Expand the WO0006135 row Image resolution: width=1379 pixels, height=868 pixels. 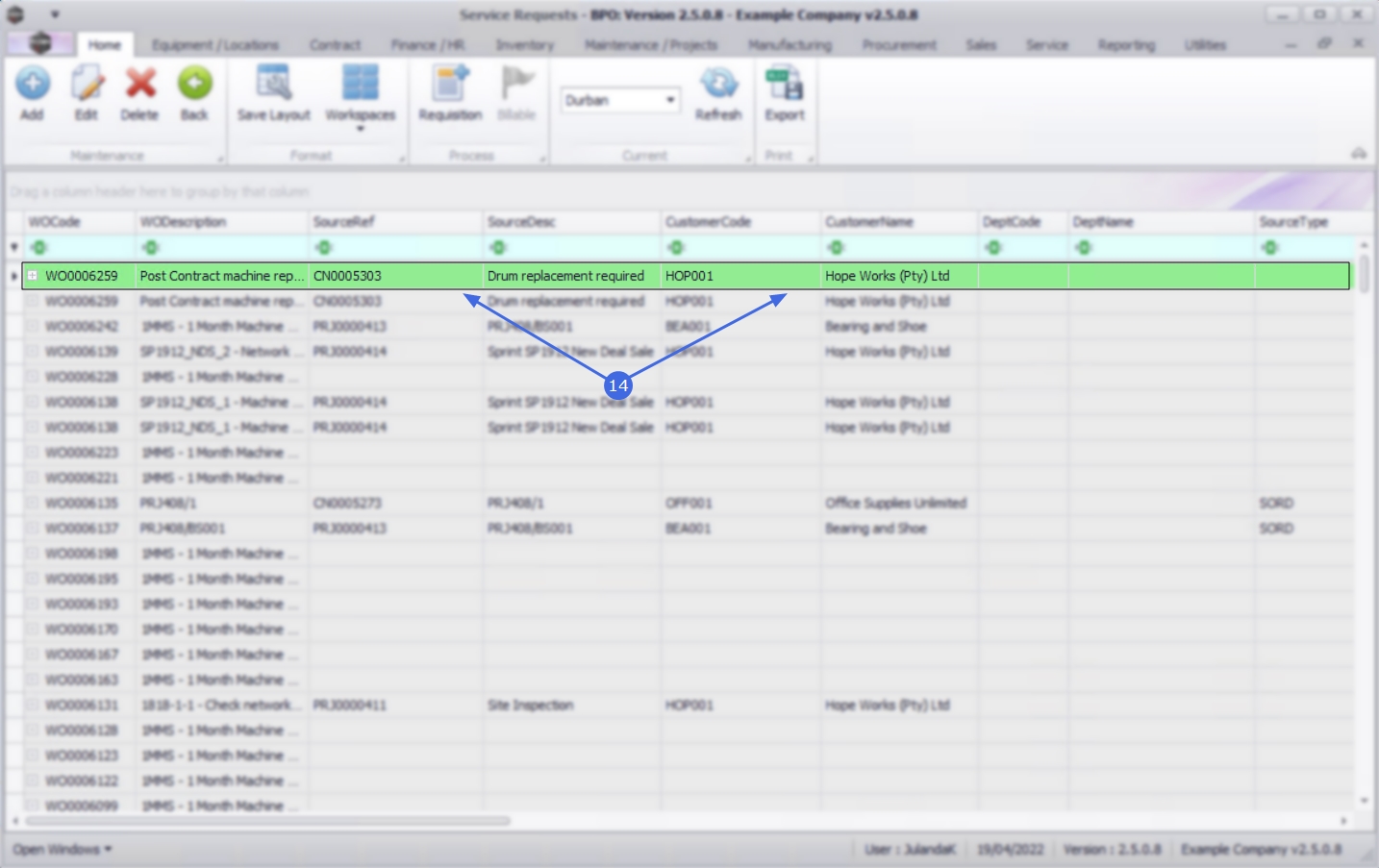32,503
